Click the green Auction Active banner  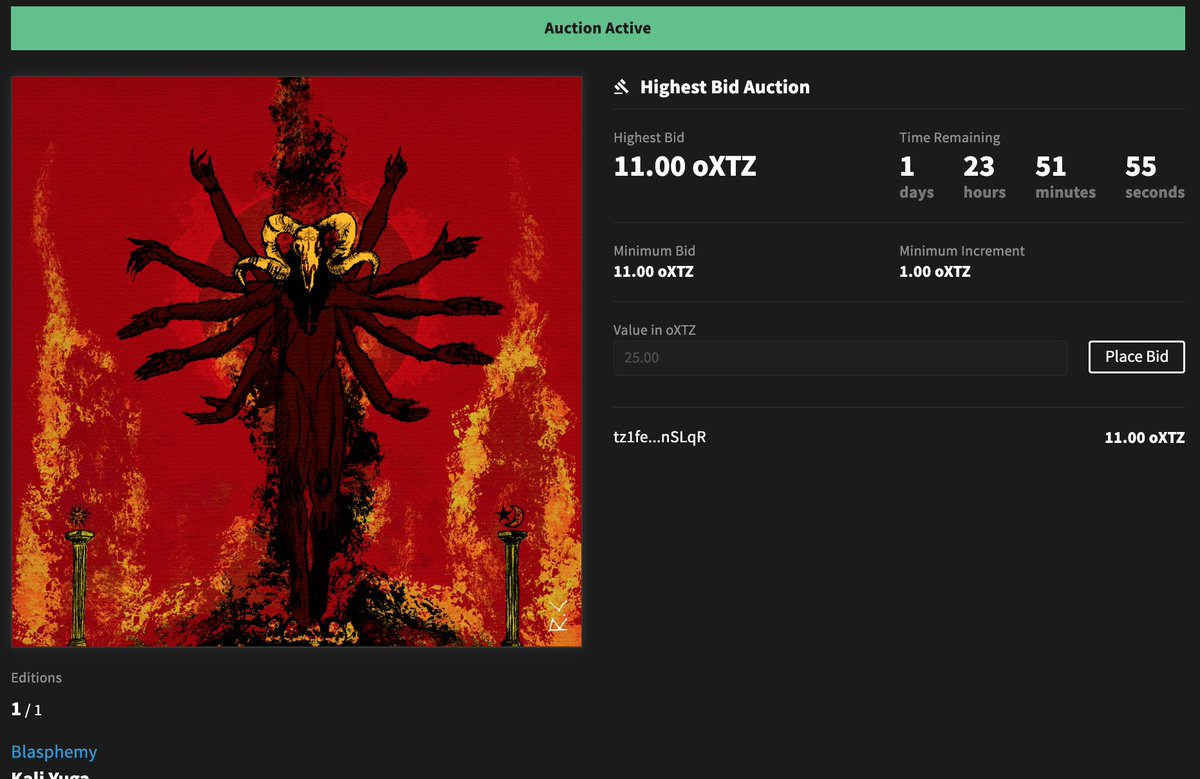[x=597, y=28]
